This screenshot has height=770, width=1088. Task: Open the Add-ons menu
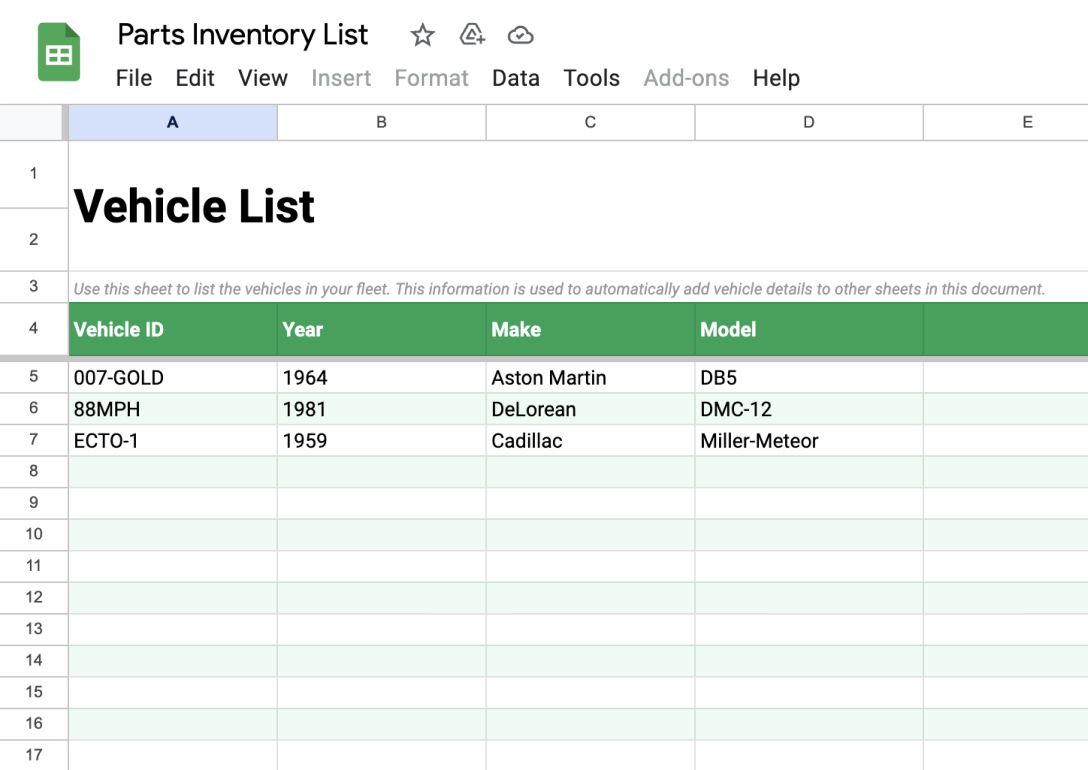pyautogui.click(x=686, y=78)
